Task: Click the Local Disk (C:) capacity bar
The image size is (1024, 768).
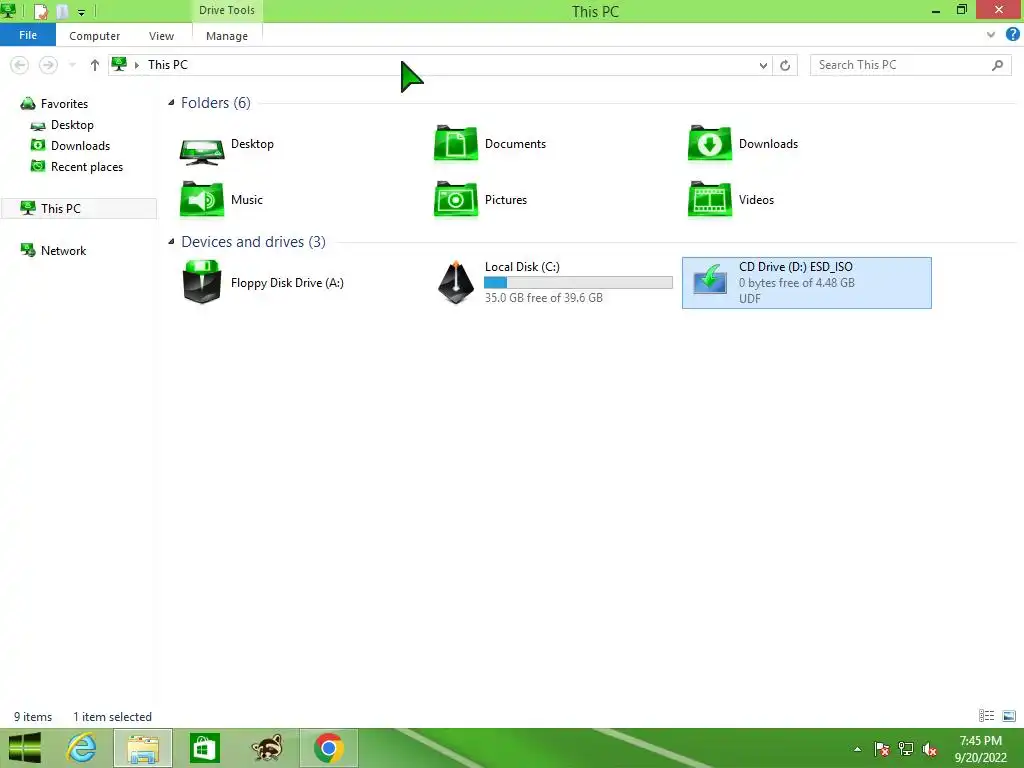Action: coord(578,282)
